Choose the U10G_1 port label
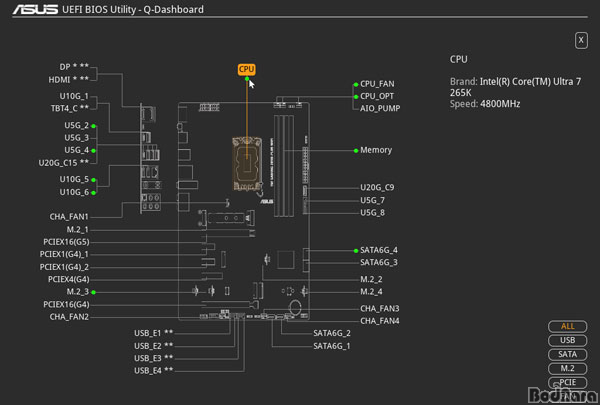Viewport: 600px width, 405px height. coord(74,96)
